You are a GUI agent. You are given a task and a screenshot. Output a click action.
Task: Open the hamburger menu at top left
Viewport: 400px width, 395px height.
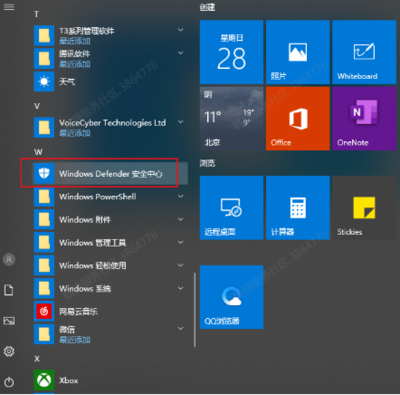coord(9,6)
